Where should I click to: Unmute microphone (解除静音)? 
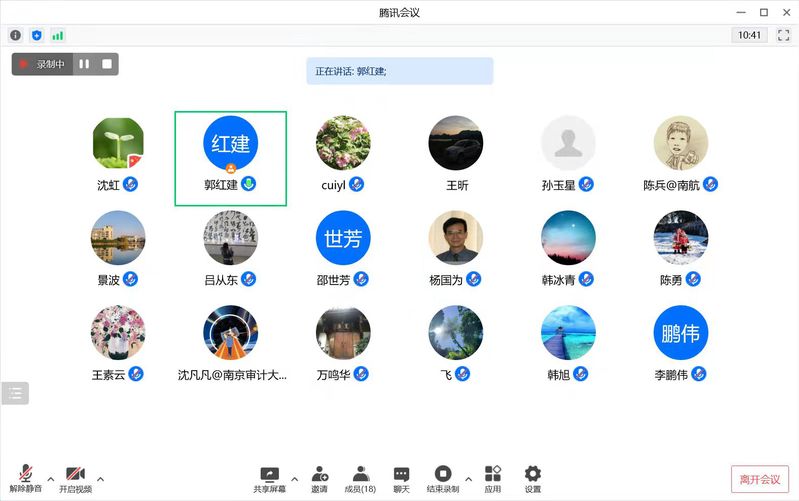(26, 477)
